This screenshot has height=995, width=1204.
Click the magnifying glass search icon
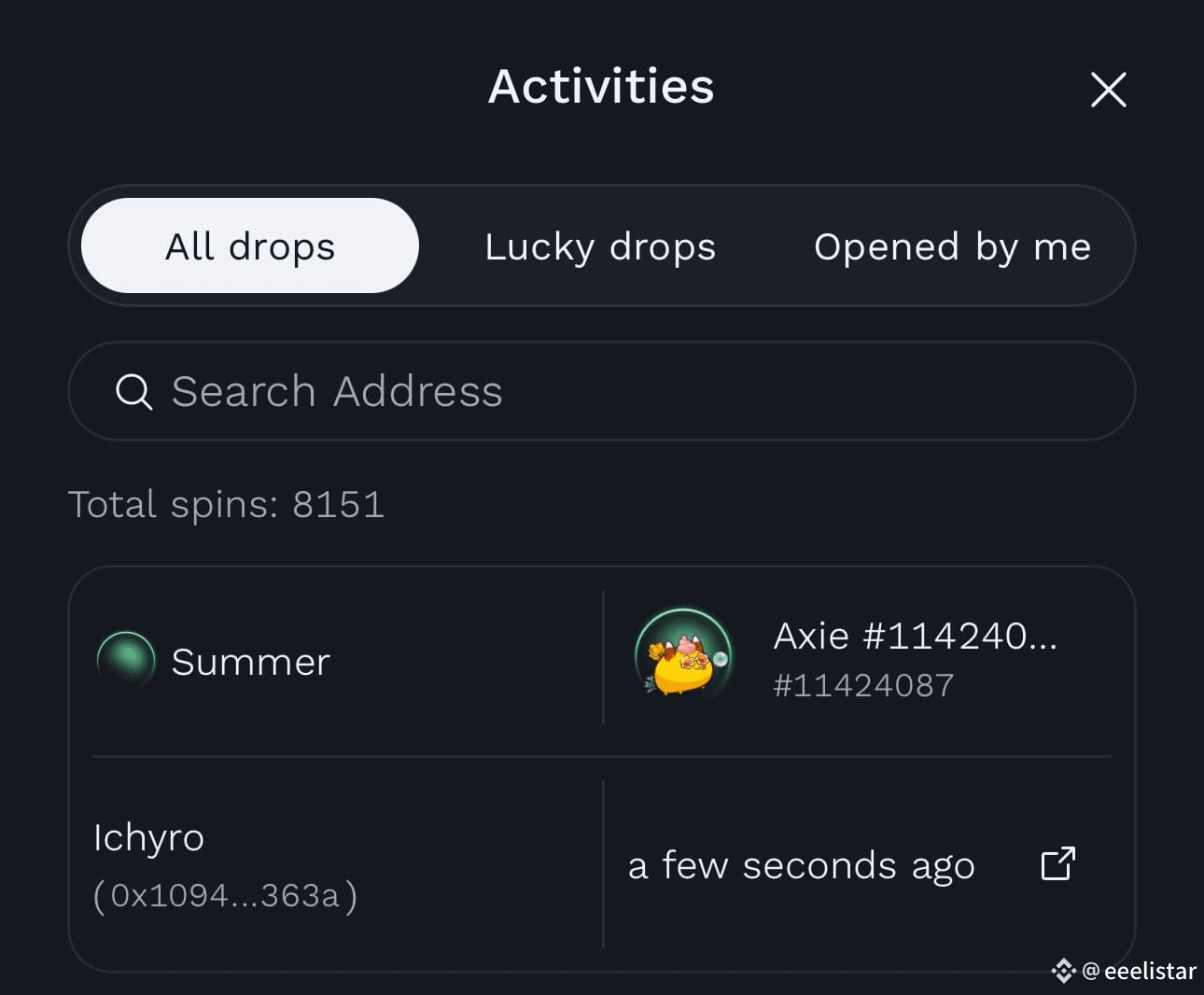click(133, 391)
